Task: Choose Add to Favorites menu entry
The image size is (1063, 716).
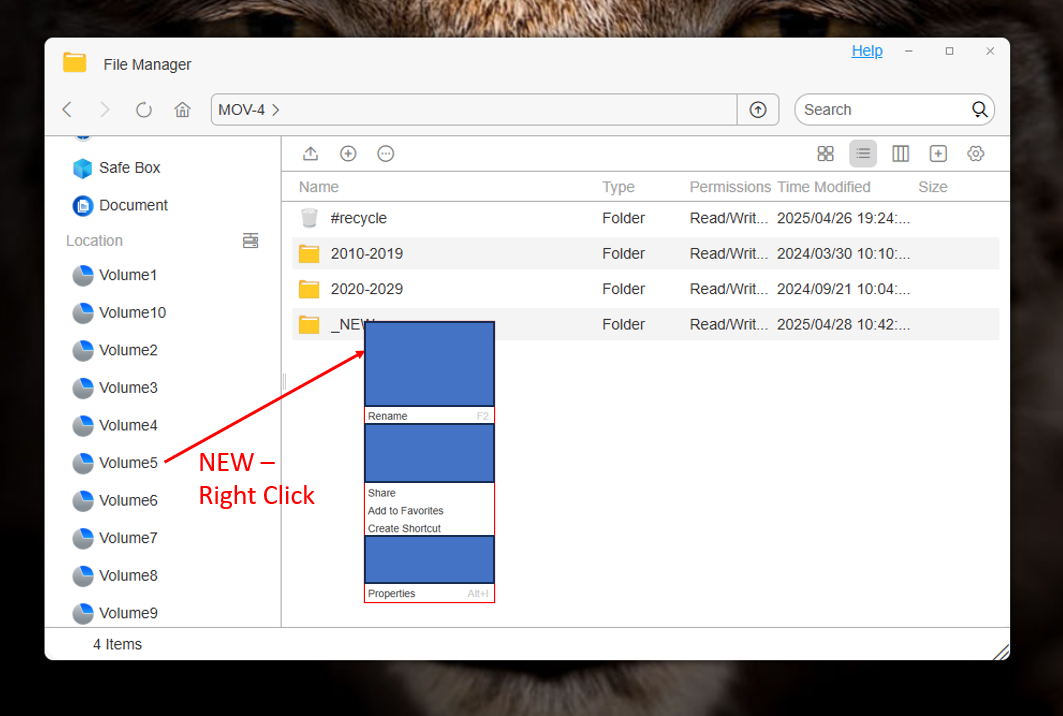Action: pos(429,511)
